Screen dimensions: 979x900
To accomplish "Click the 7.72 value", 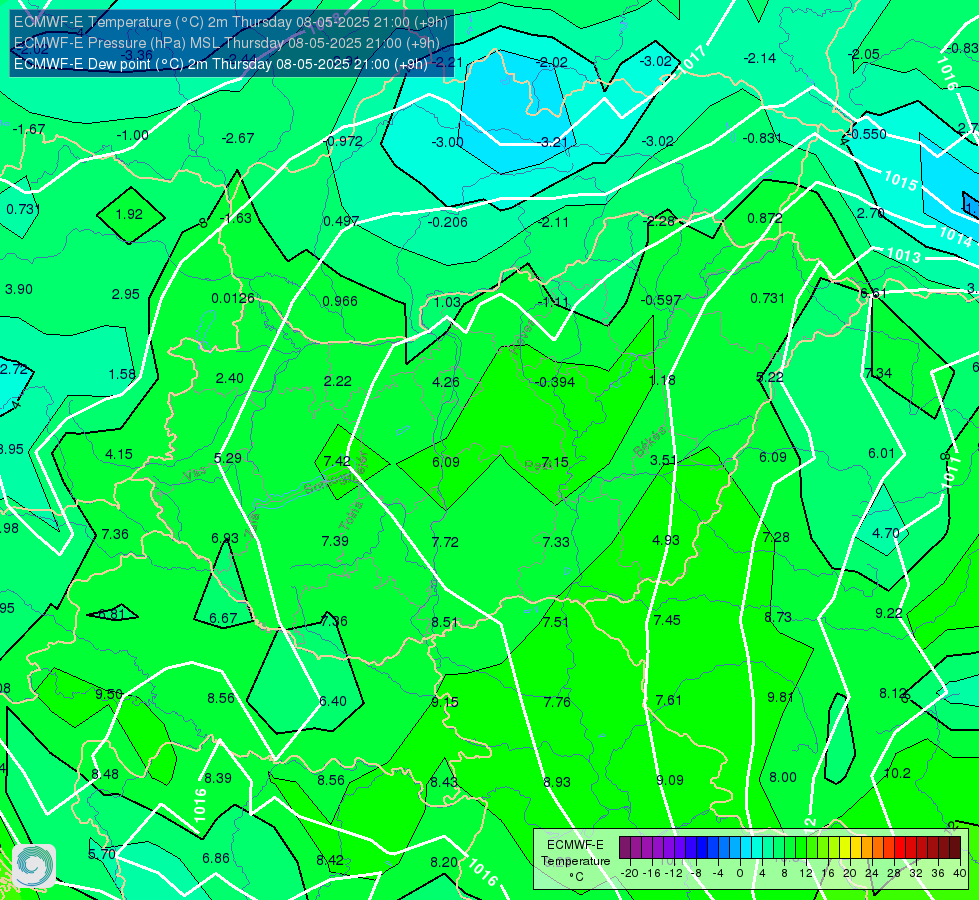I will coord(445,542).
